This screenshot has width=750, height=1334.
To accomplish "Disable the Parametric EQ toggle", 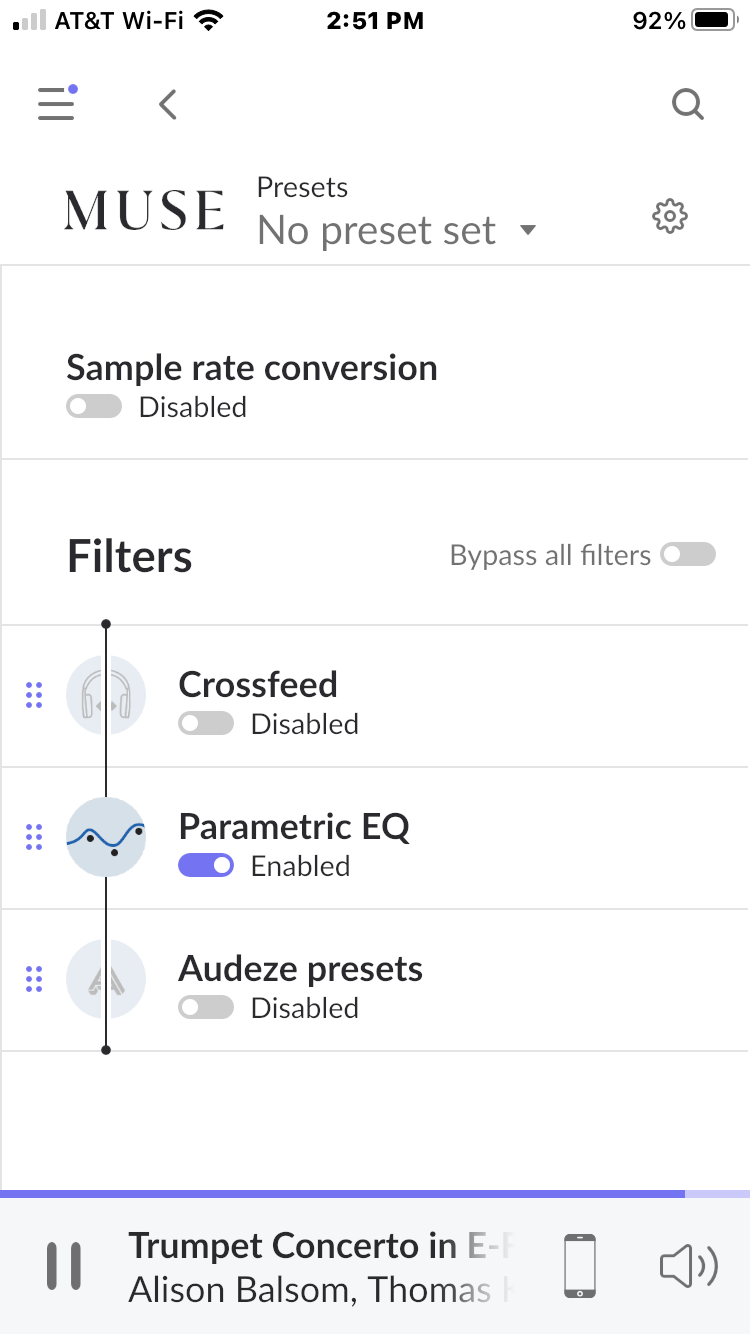I will [x=206, y=866].
